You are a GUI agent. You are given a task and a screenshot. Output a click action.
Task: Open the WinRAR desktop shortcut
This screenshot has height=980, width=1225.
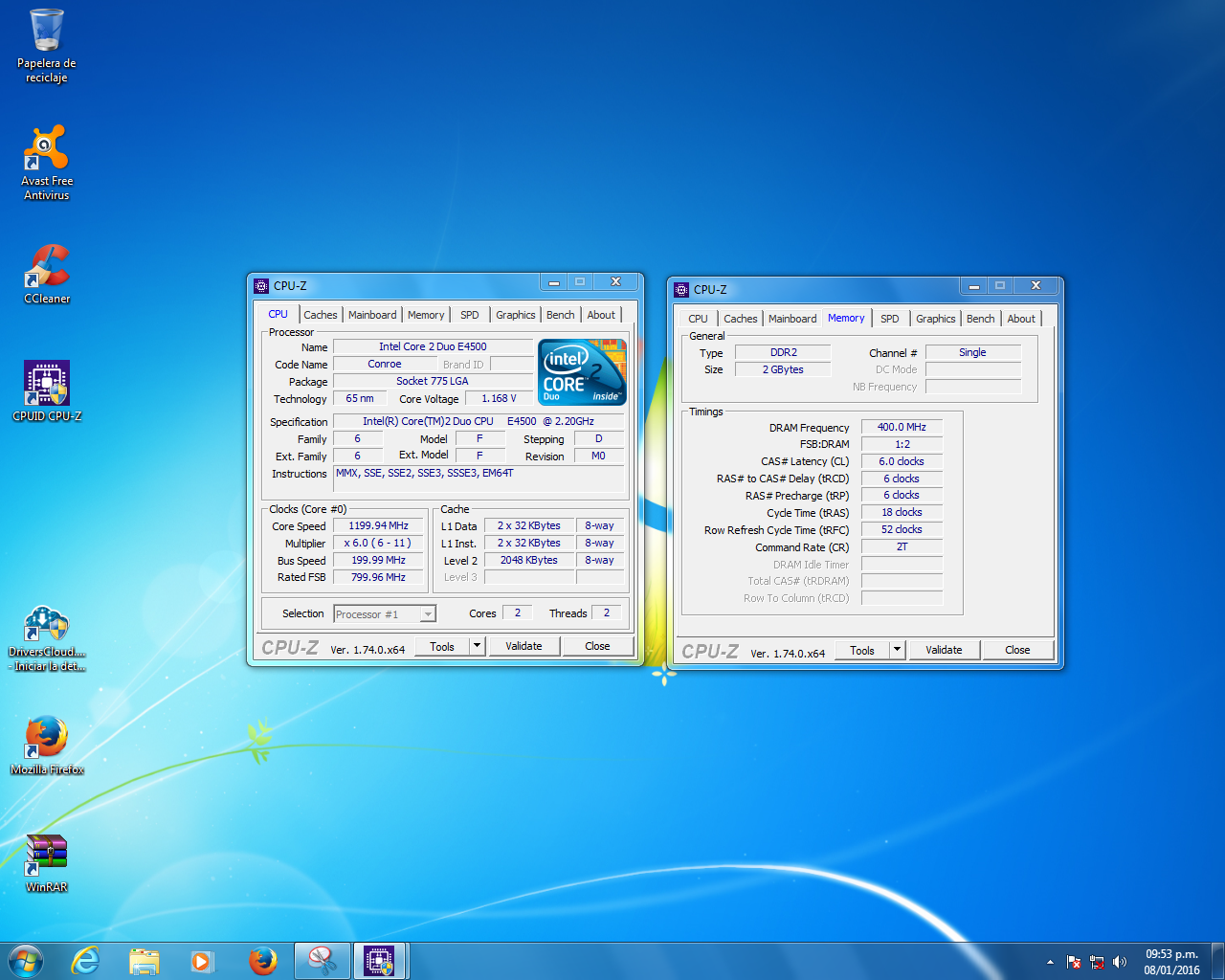[47, 862]
